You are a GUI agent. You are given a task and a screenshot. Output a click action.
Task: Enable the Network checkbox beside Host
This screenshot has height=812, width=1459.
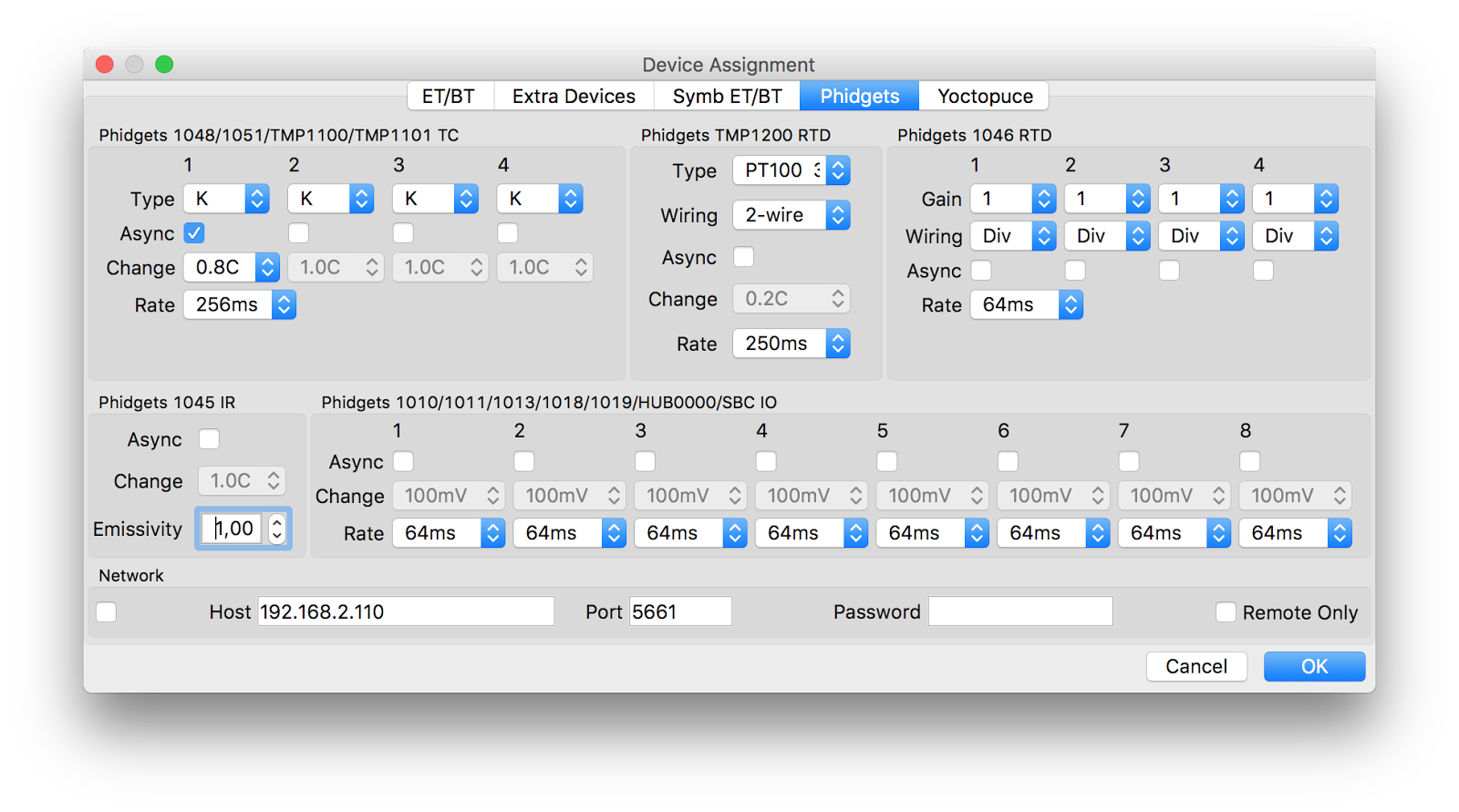(107, 612)
